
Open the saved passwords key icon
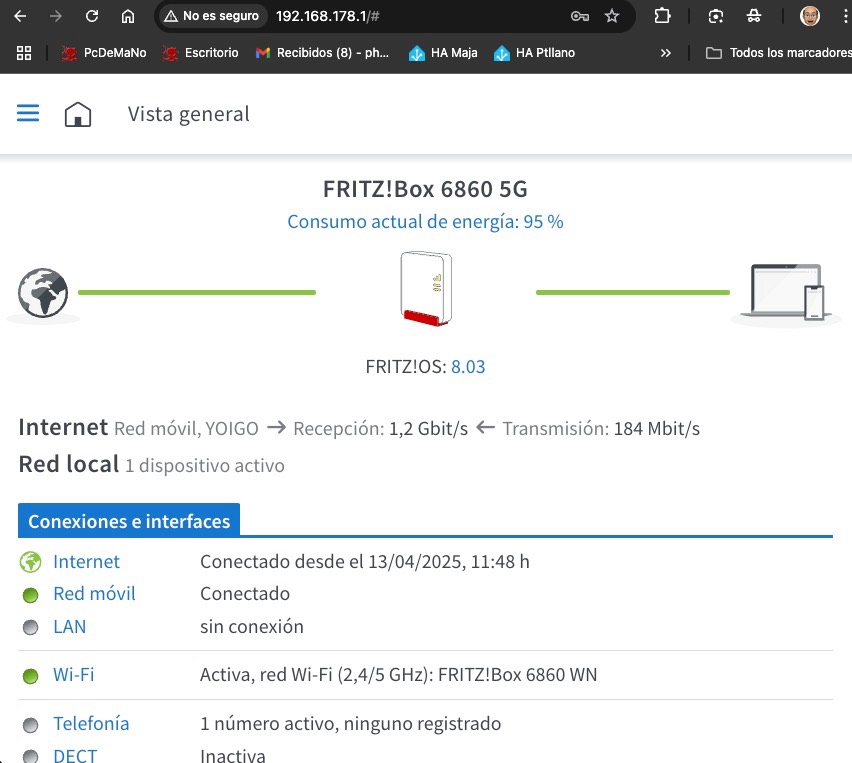coord(580,16)
